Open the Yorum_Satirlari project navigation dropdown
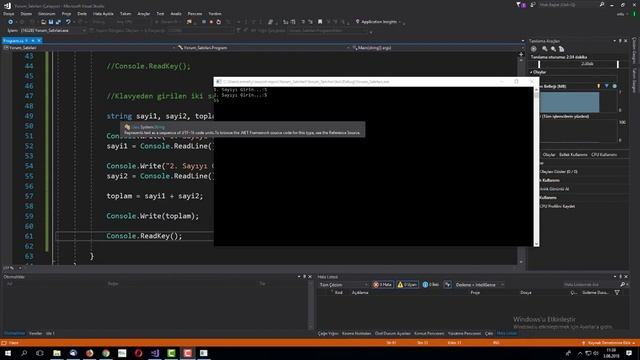 coord(89,48)
